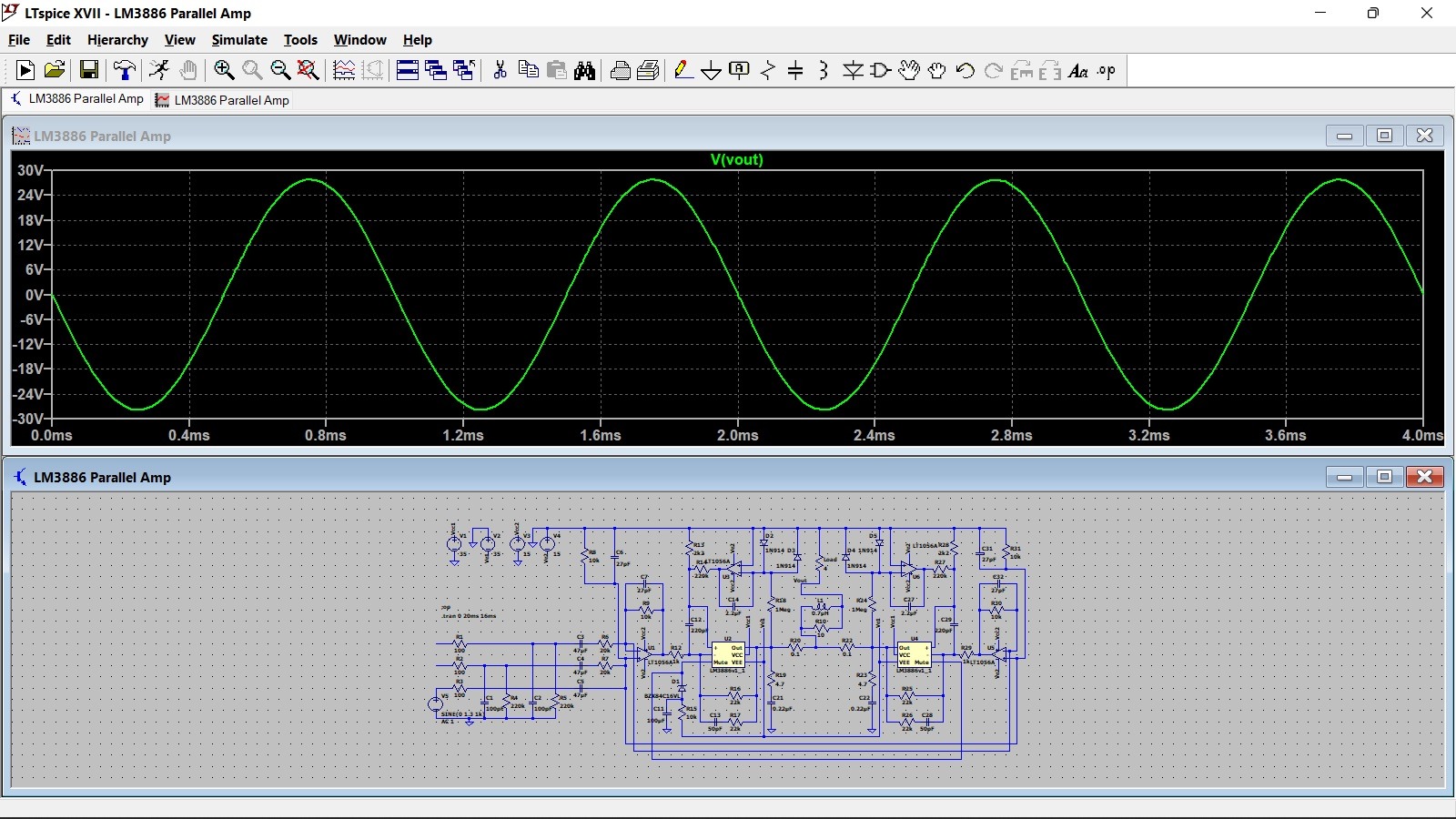This screenshot has width=1456, height=819.
Task: Open a file with the folder icon
Action: click(55, 70)
